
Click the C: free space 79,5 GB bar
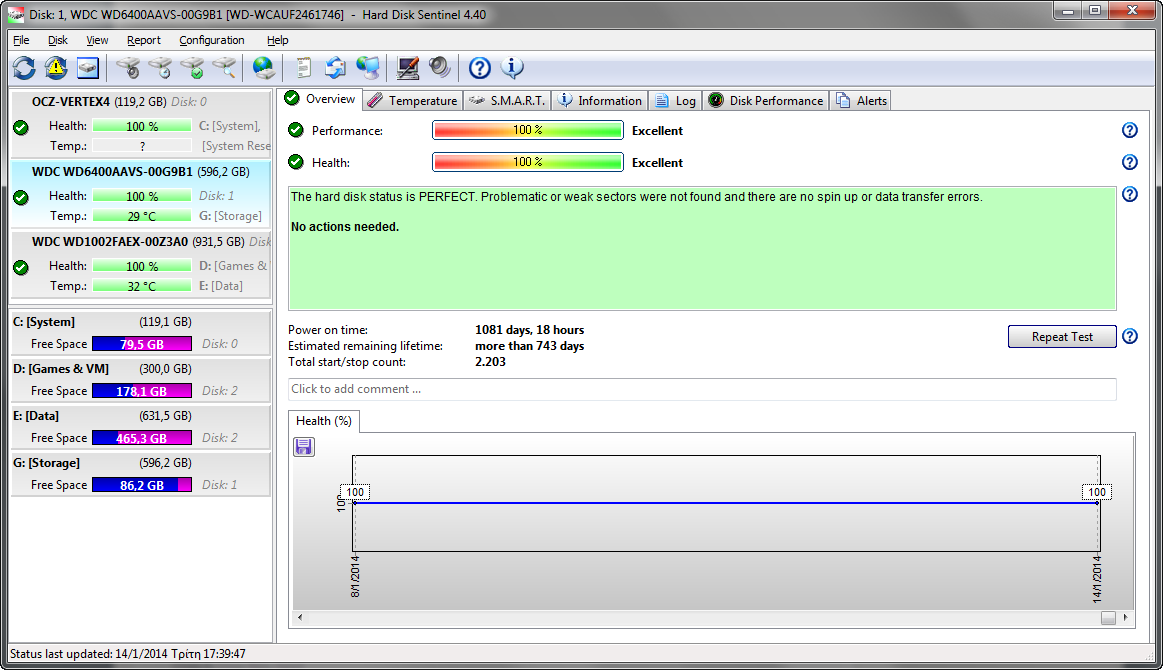click(x=142, y=344)
